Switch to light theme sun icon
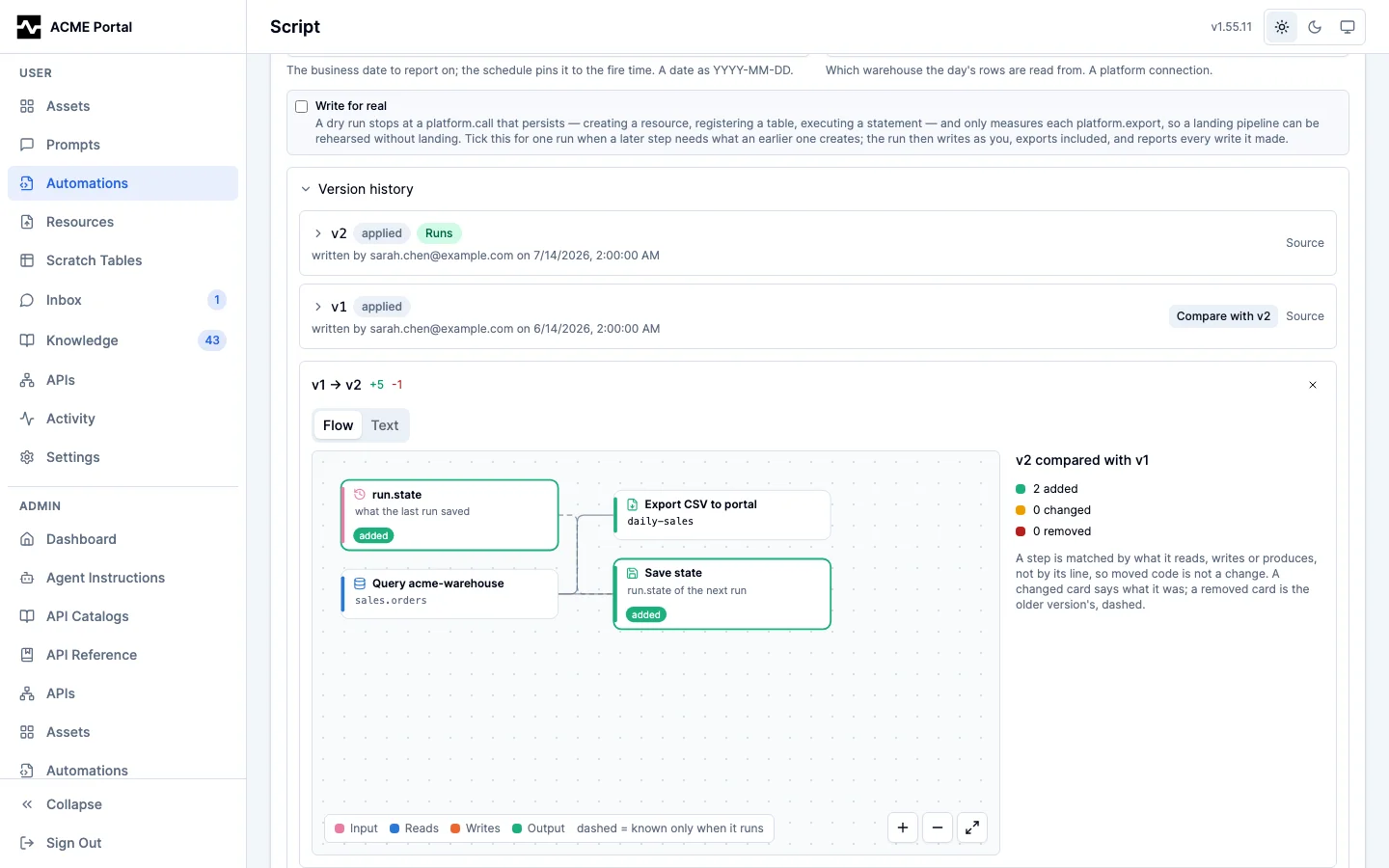Screen dimensions: 1389x868 pyautogui.click(x=1282, y=27)
